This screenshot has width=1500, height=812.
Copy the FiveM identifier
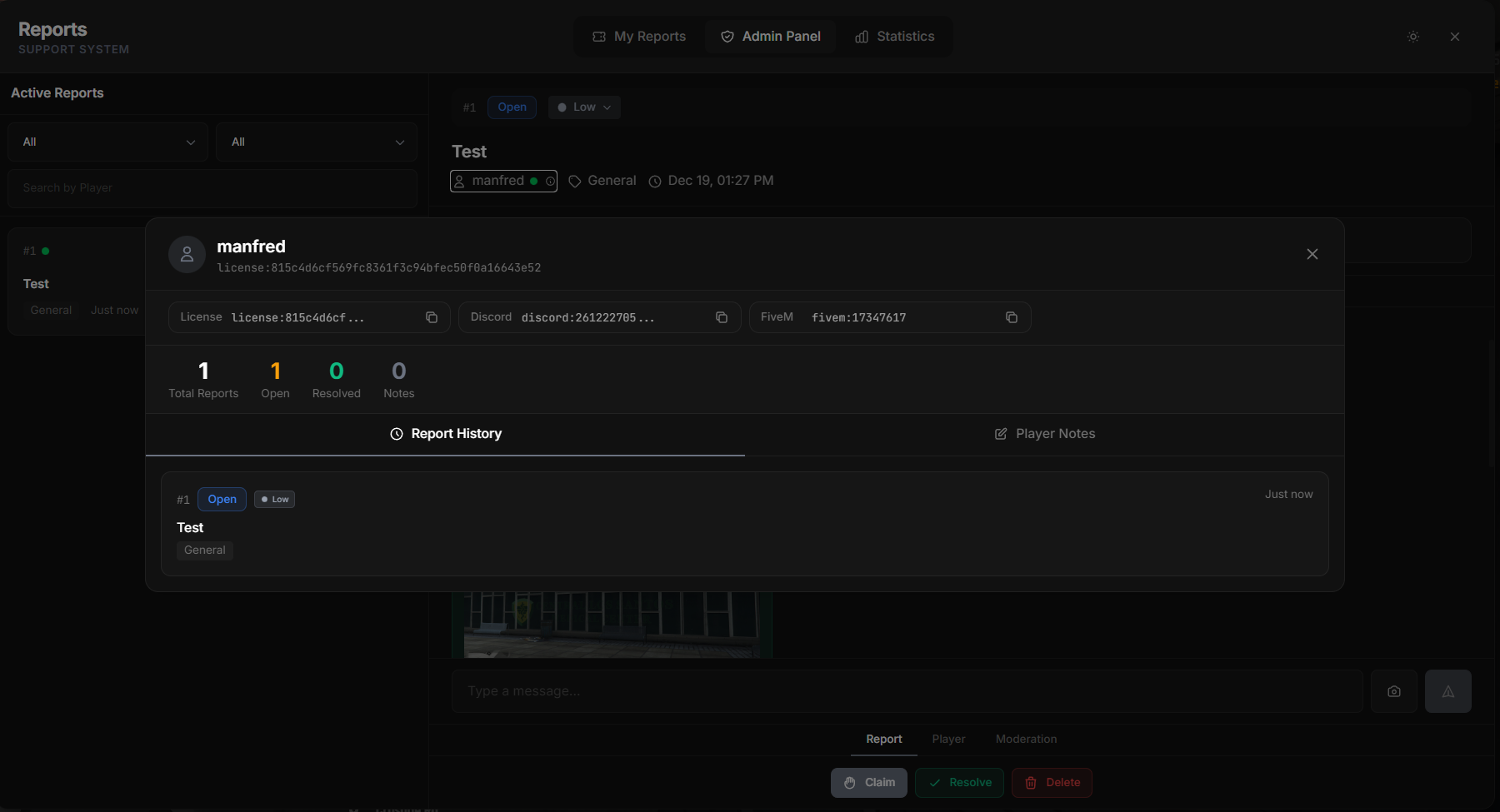tap(1012, 317)
